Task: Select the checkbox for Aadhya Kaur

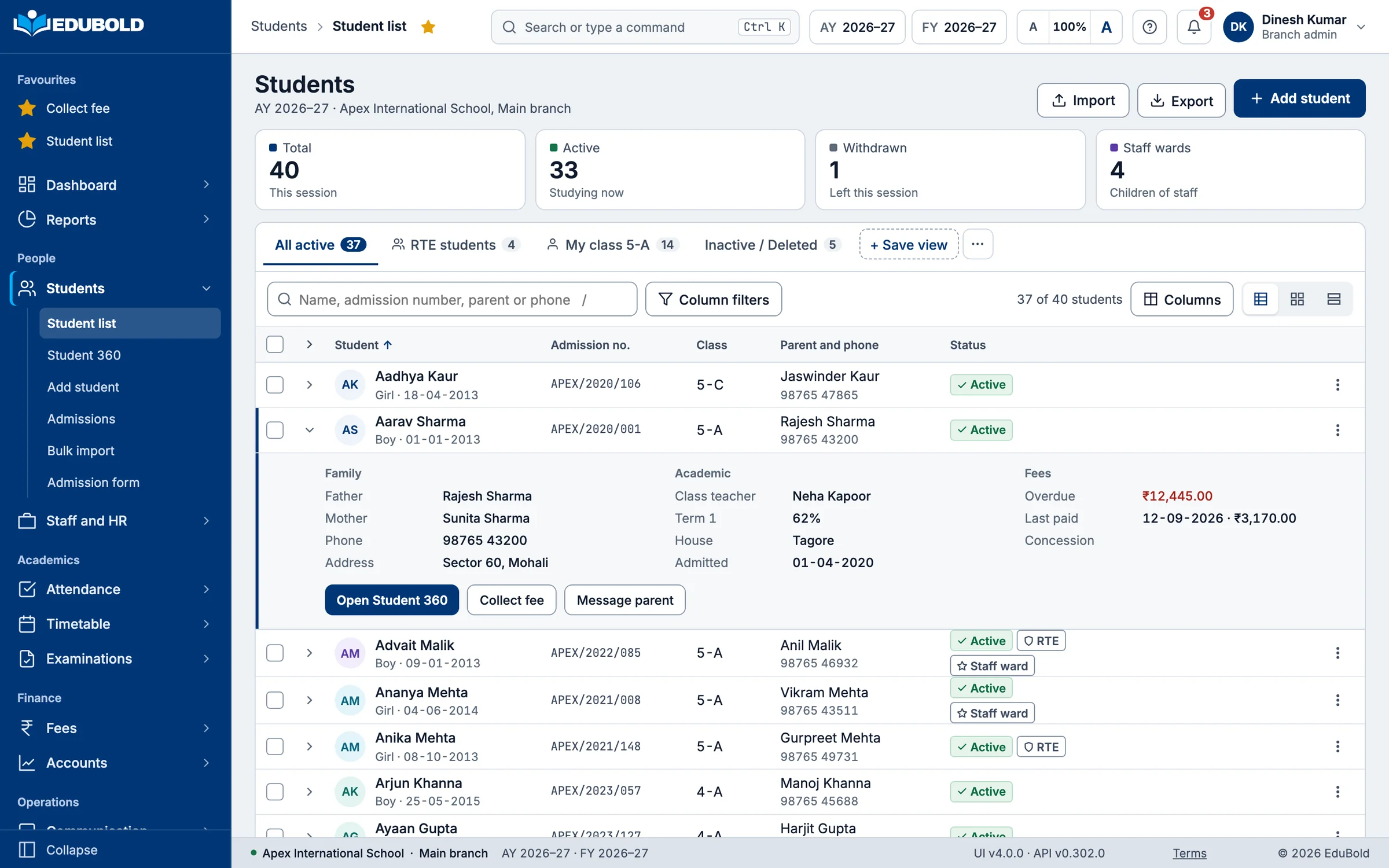Action: [275, 385]
